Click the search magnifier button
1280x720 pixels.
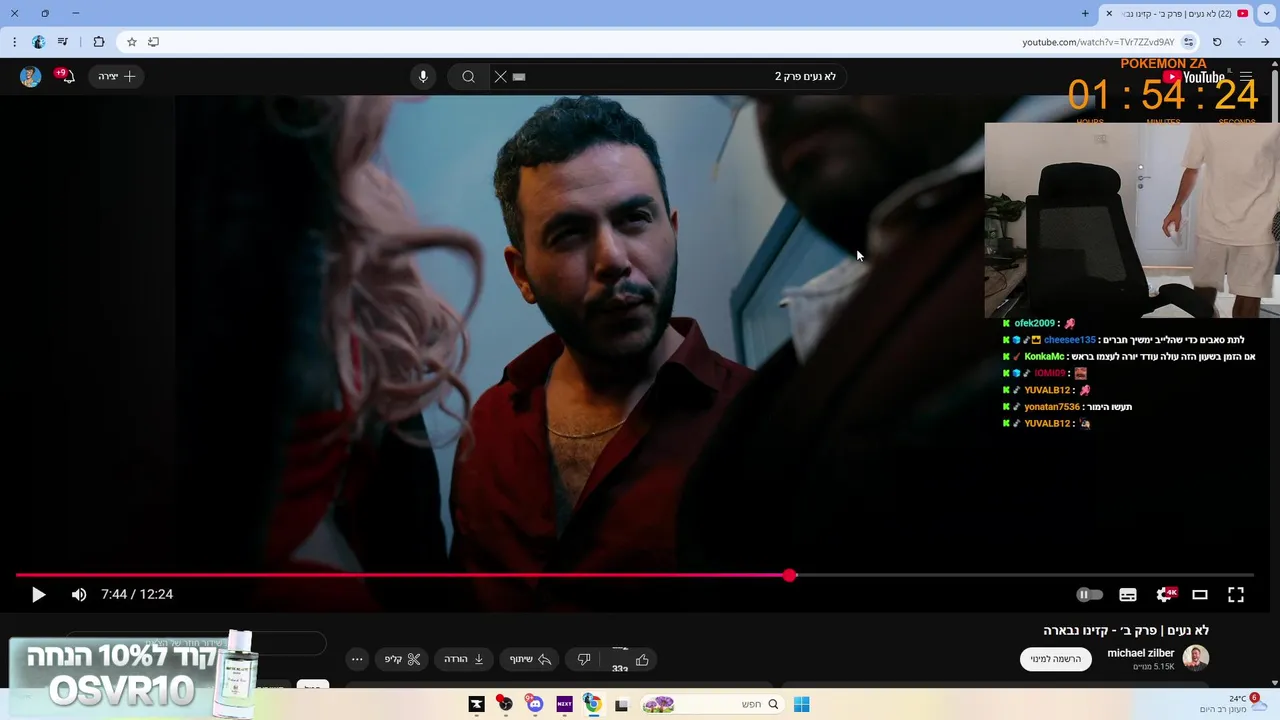coord(468,76)
